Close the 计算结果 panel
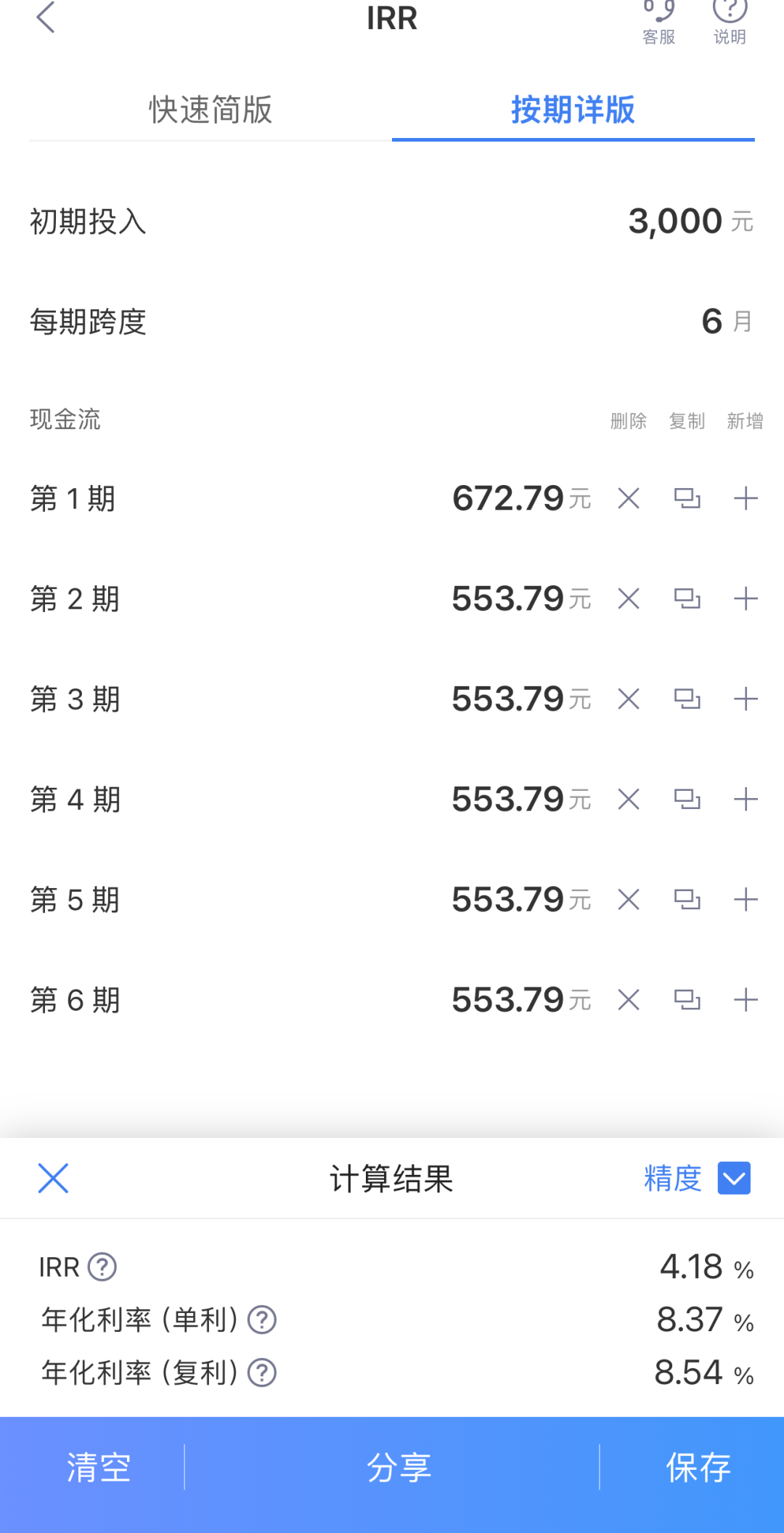 point(53,1178)
